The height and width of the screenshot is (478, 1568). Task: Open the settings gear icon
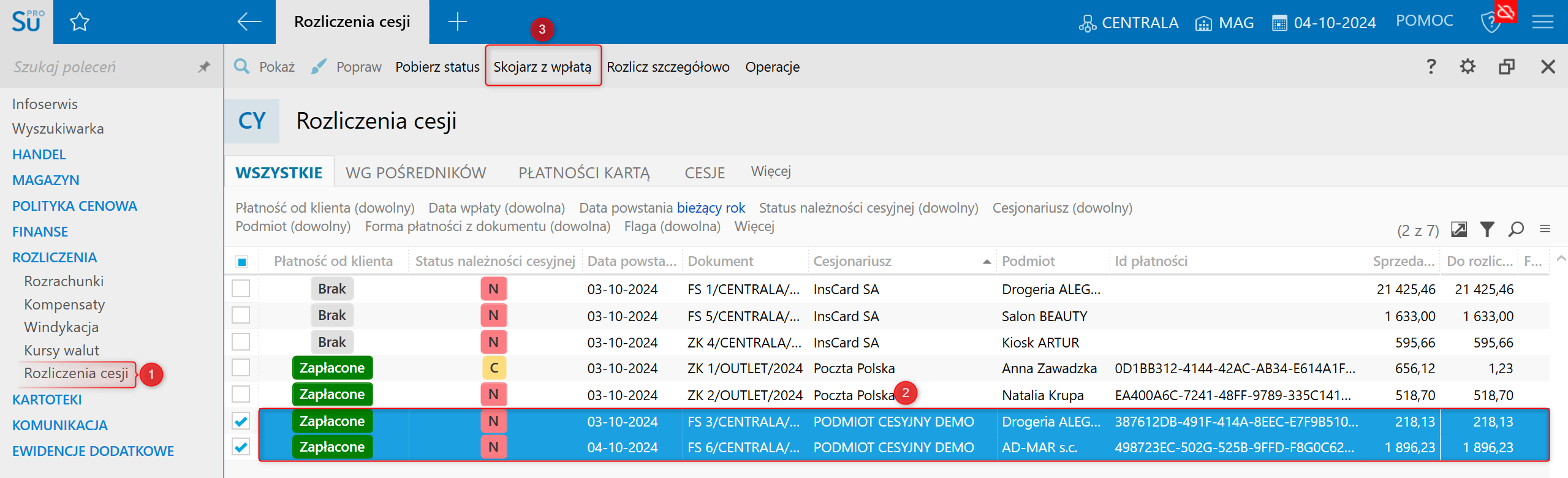point(1468,66)
